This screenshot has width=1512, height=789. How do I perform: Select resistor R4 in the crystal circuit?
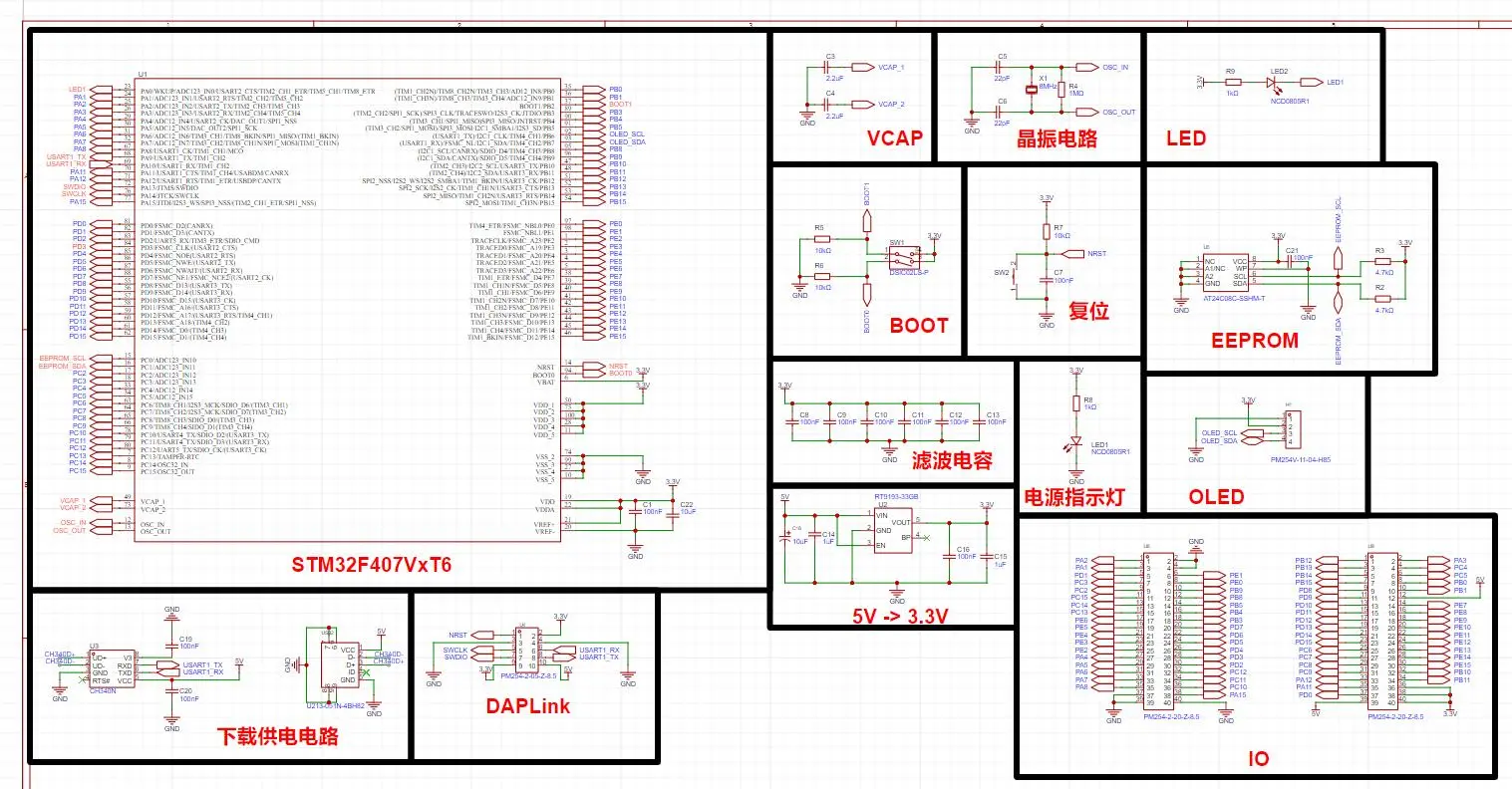click(x=1061, y=88)
